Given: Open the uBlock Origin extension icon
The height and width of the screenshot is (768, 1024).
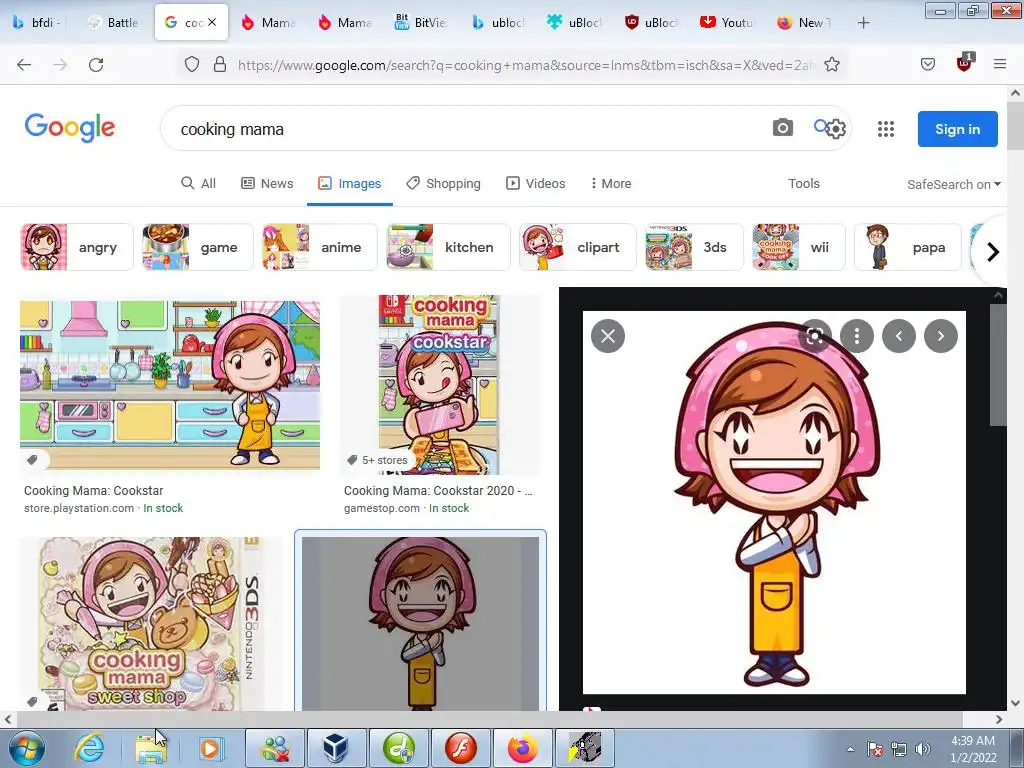Looking at the screenshot, I should click(x=965, y=63).
